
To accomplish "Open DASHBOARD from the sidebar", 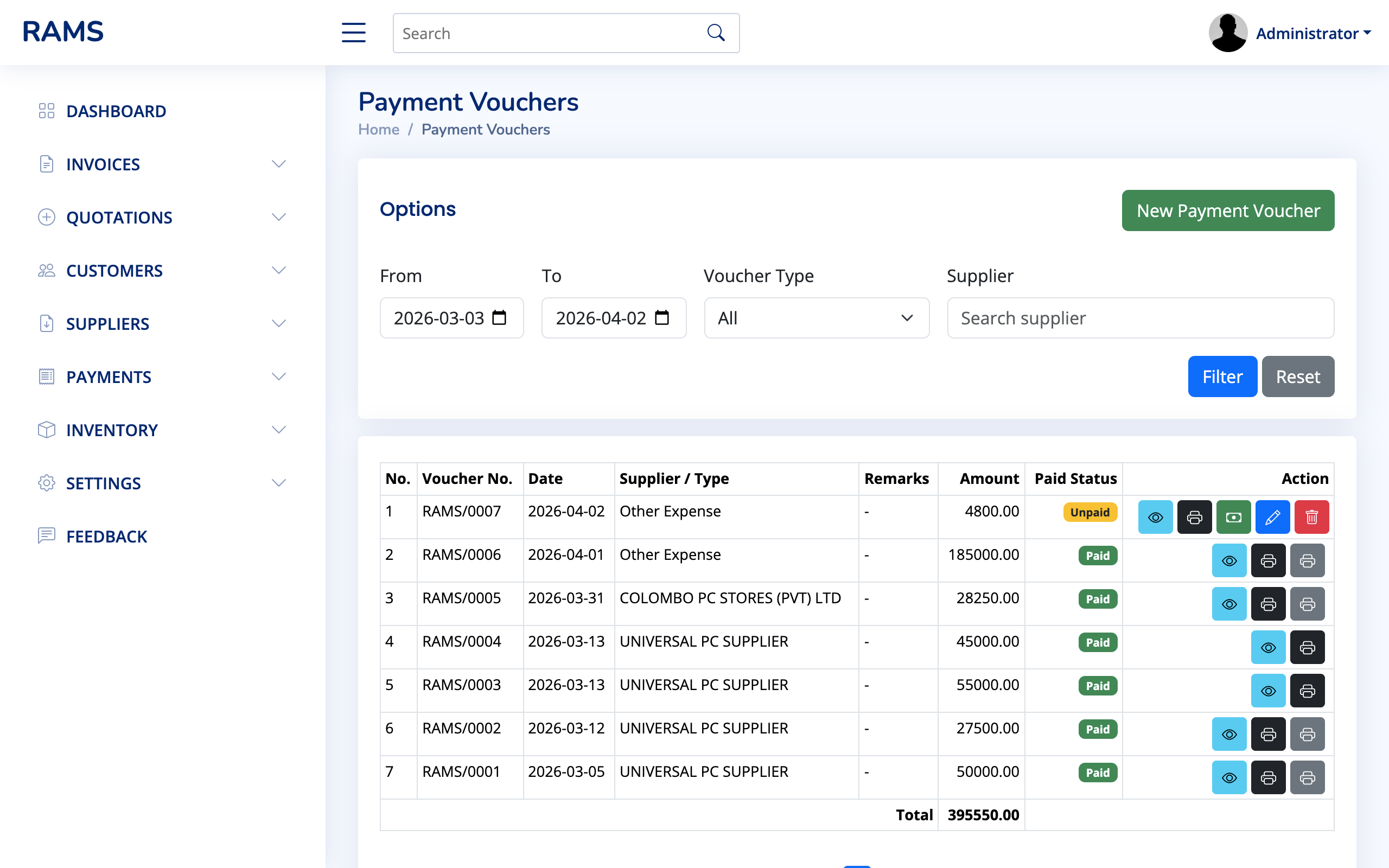I will (116, 111).
